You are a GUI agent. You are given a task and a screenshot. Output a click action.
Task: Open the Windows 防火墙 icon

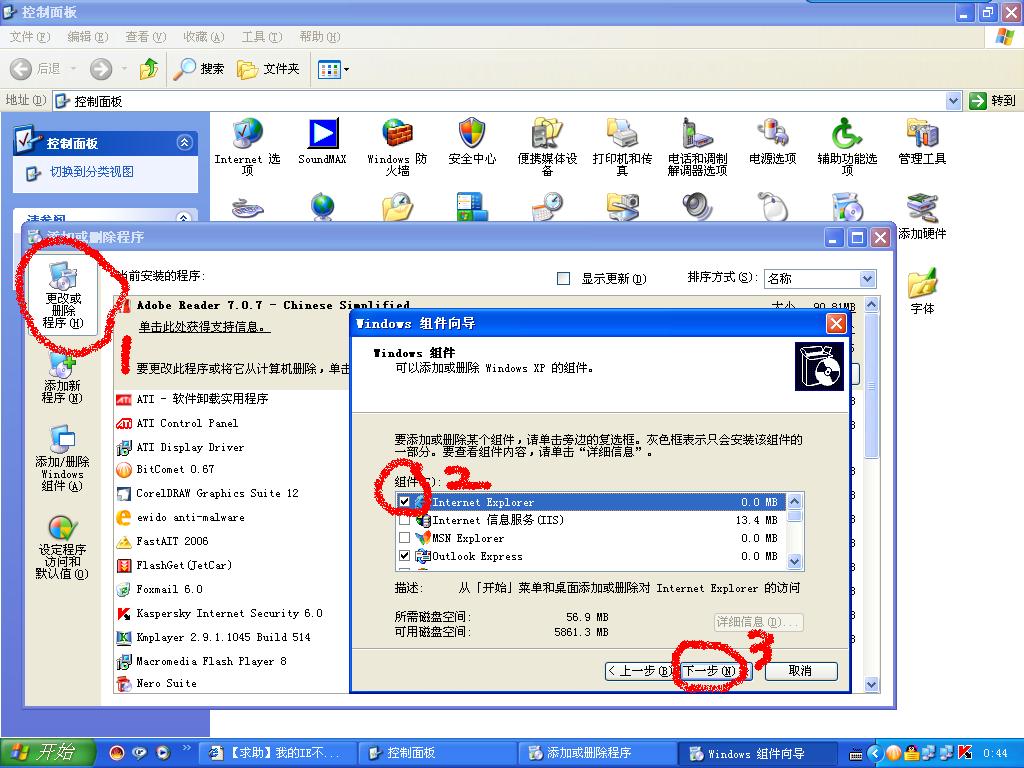pos(397,146)
